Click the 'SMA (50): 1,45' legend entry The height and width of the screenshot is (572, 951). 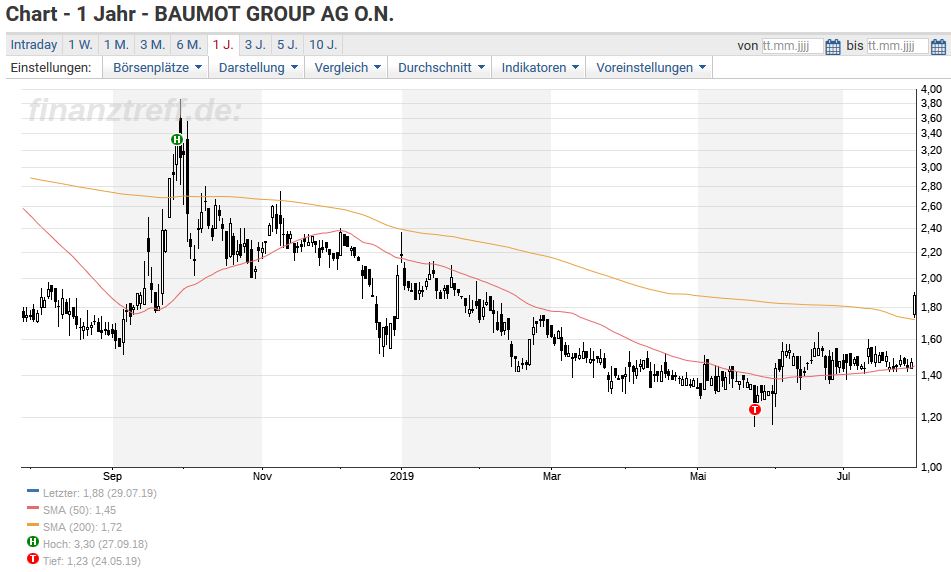pyautogui.click(x=79, y=510)
